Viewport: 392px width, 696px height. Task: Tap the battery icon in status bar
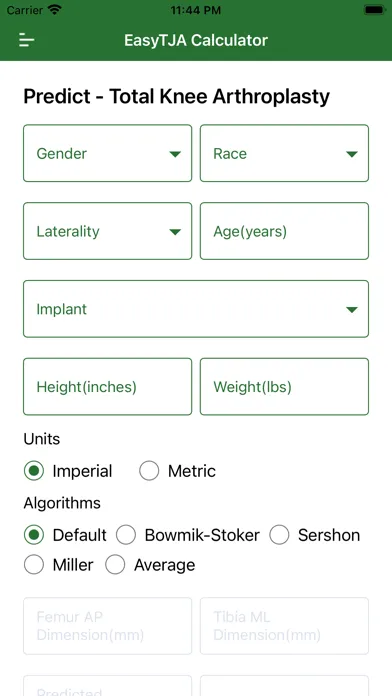click(x=375, y=10)
